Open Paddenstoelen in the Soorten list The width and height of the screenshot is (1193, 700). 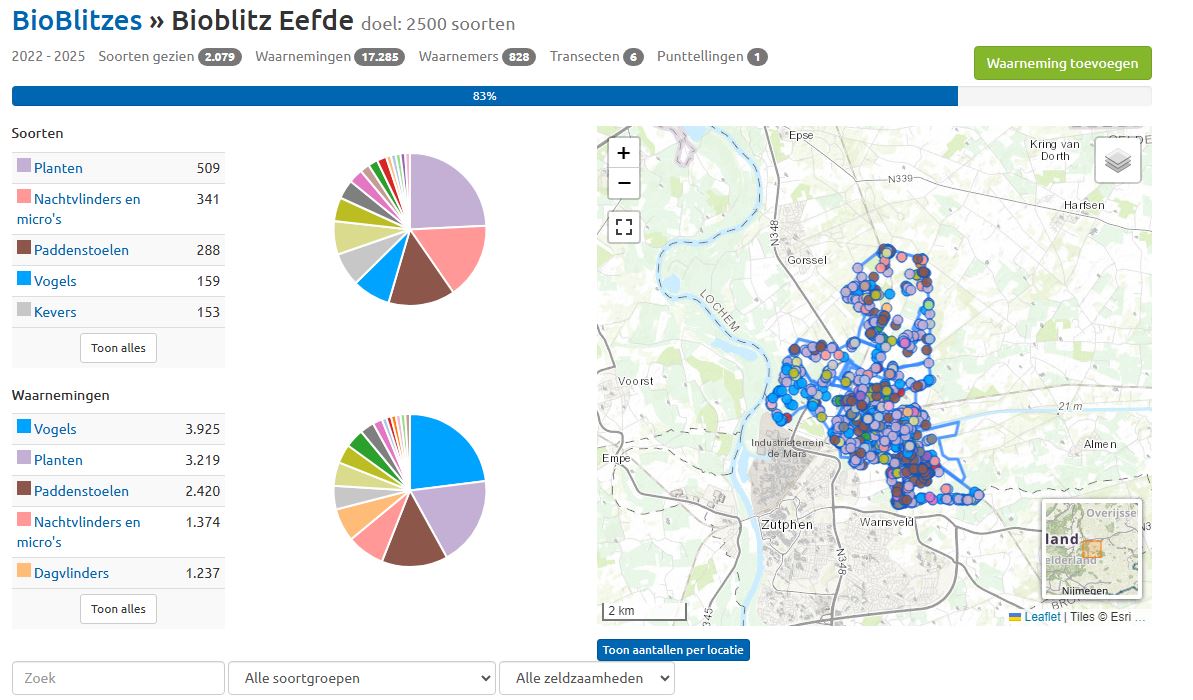[x=81, y=250]
